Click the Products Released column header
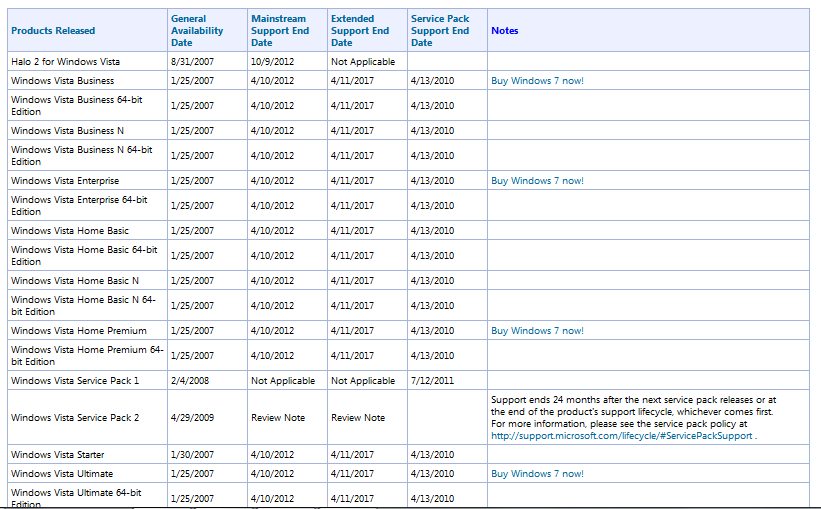 pos(53,31)
